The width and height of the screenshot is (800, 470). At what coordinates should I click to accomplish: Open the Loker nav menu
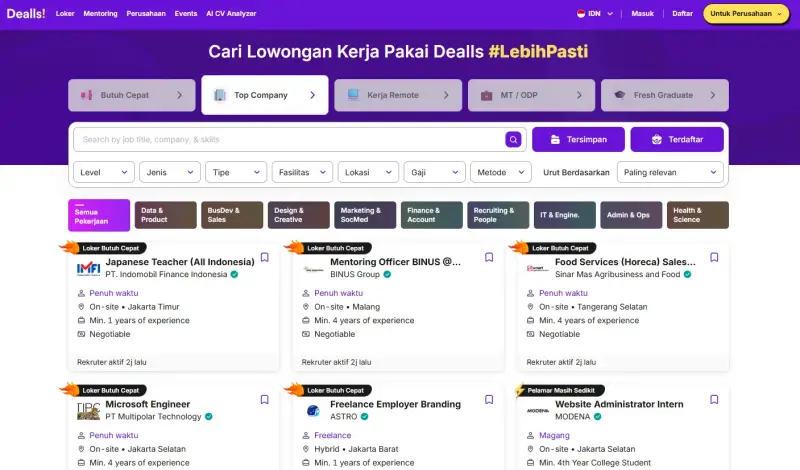[x=65, y=14]
